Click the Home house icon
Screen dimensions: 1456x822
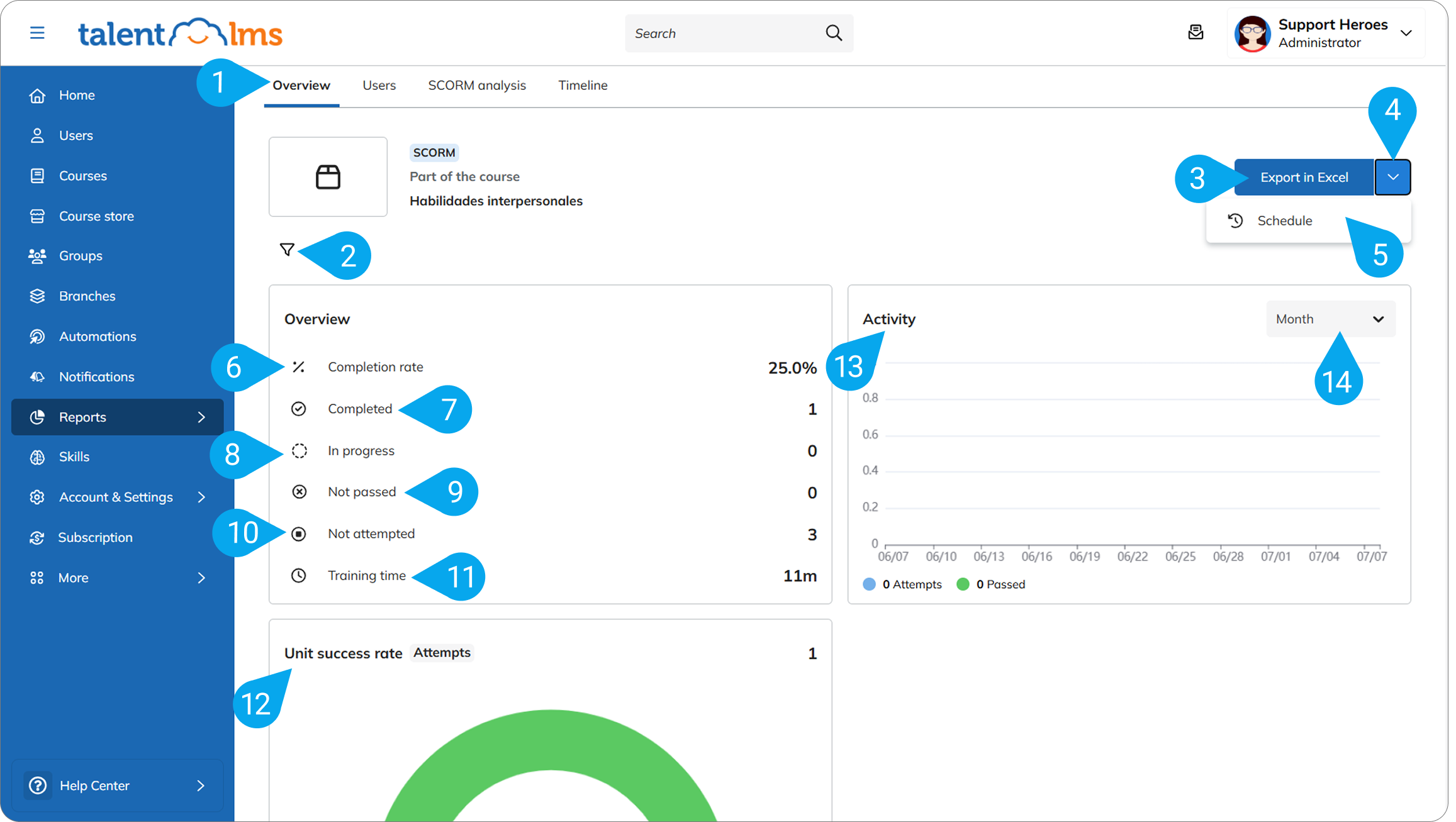click(x=37, y=95)
